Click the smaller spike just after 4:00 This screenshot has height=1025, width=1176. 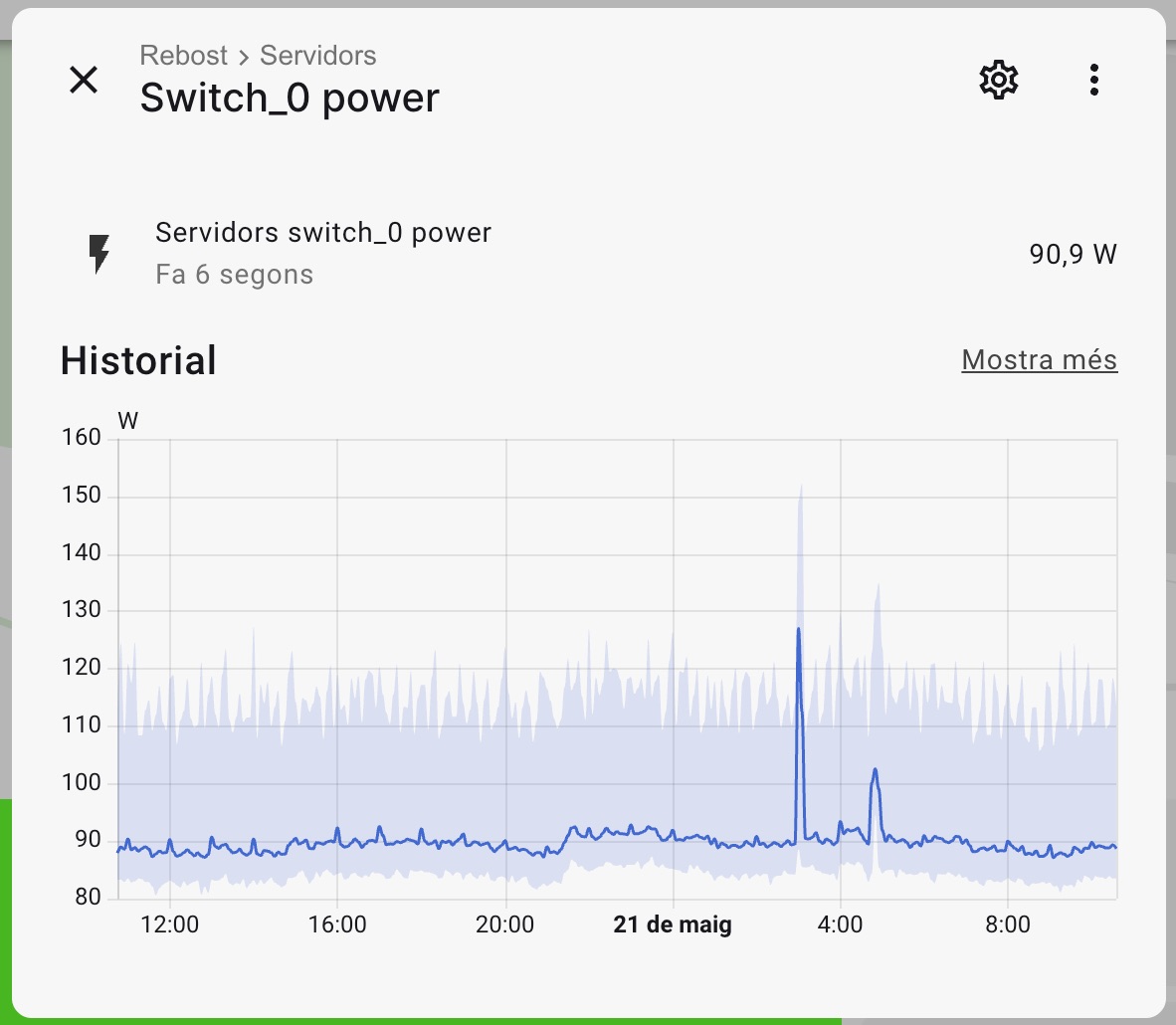(875, 771)
